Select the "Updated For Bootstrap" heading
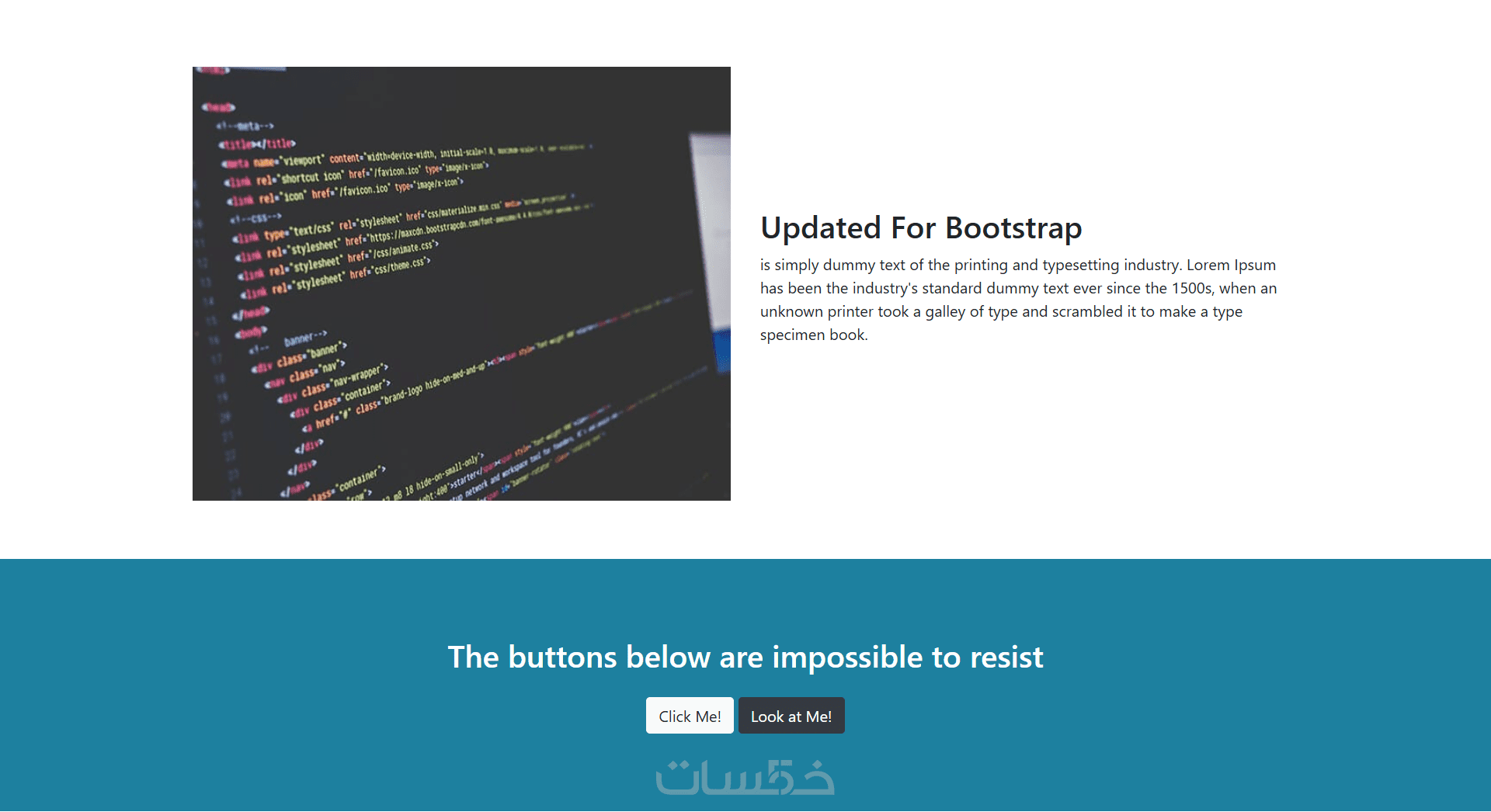This screenshot has width=1491, height=812. [921, 228]
